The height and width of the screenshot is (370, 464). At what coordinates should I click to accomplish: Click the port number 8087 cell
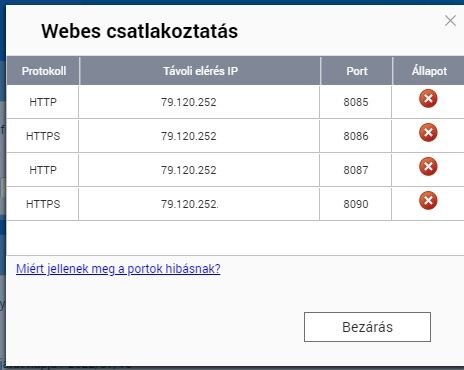click(356, 170)
